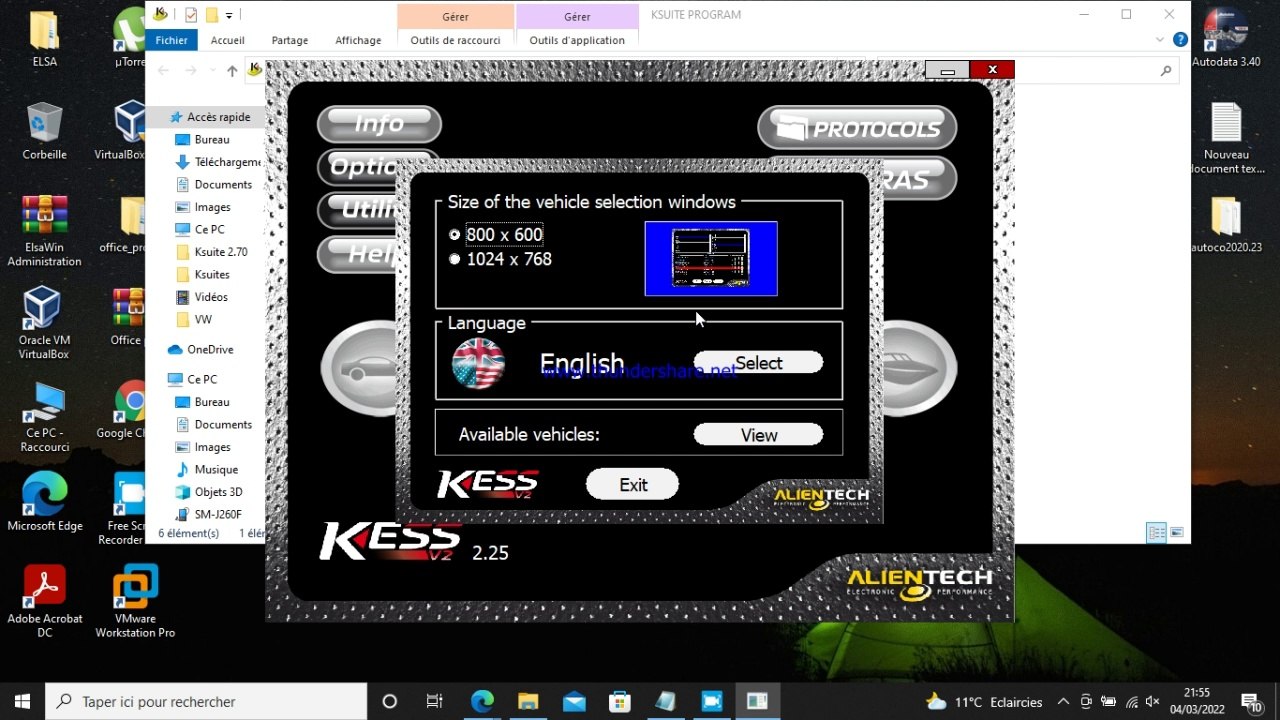
Task: Click the Exit button in options dialog
Action: tap(632, 485)
